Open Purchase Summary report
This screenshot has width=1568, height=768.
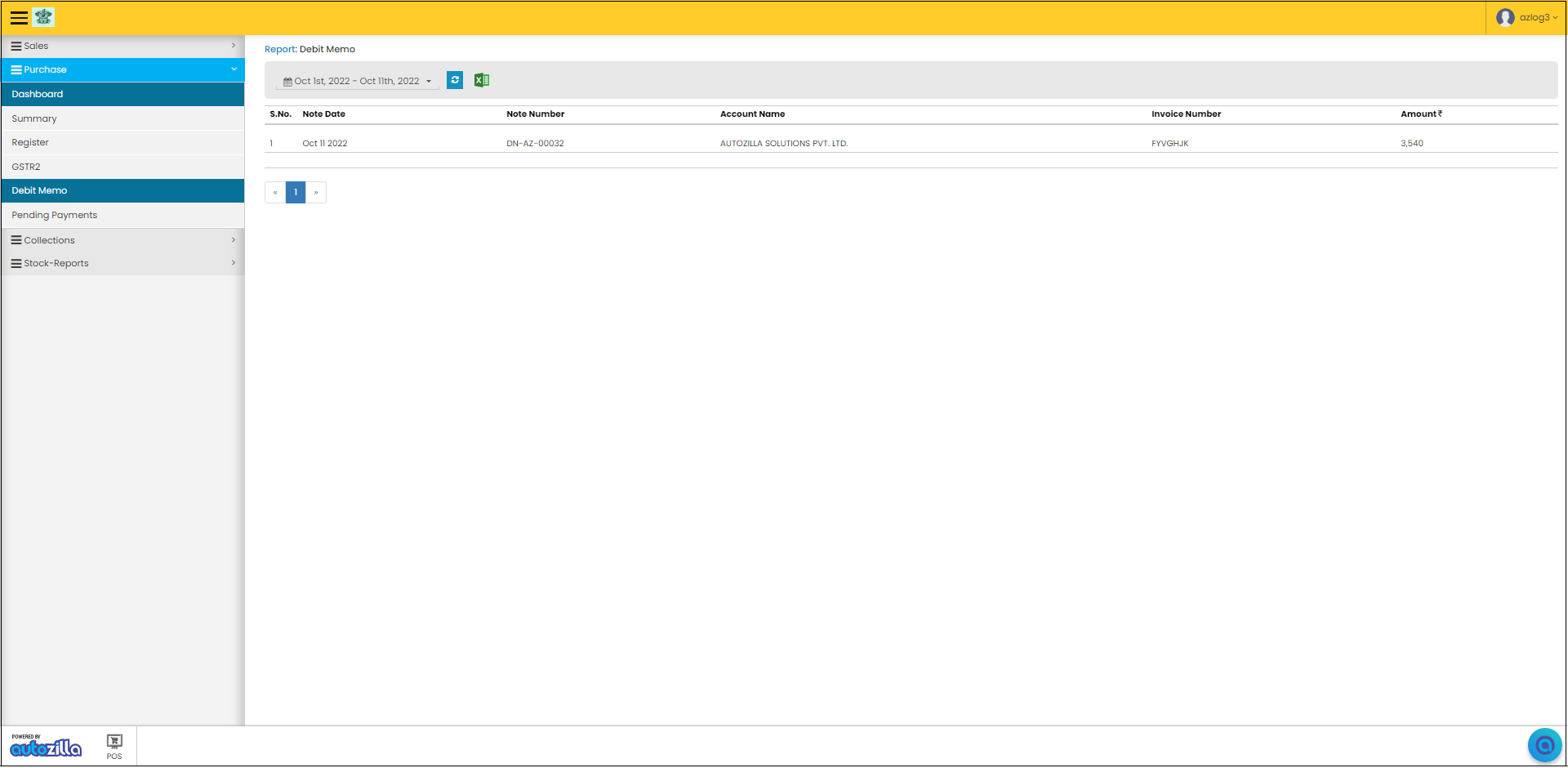[122, 118]
